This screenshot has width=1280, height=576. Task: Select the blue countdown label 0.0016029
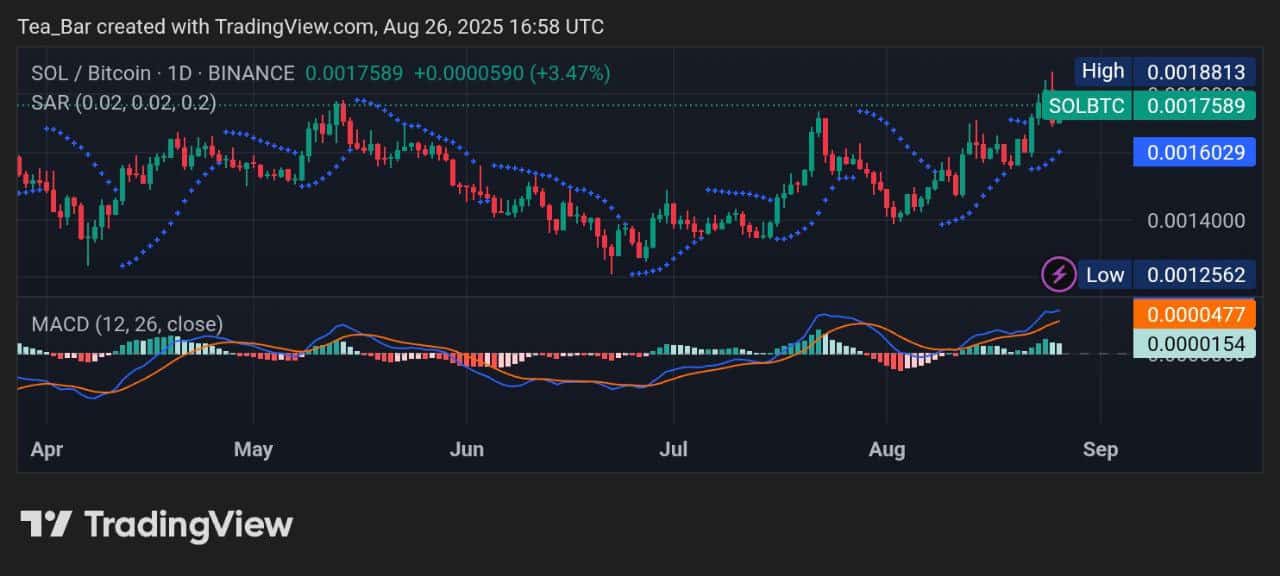[x=1194, y=151]
